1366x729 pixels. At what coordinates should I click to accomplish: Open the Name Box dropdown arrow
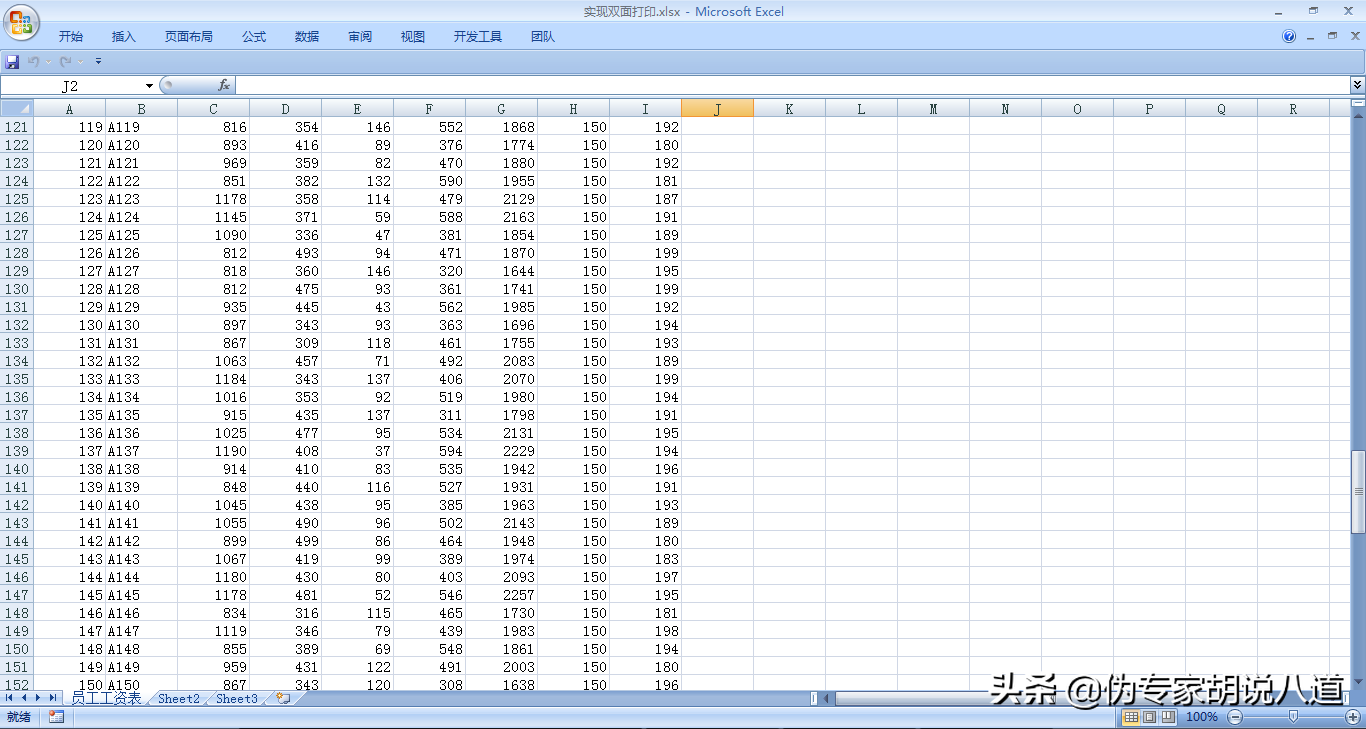coord(150,86)
